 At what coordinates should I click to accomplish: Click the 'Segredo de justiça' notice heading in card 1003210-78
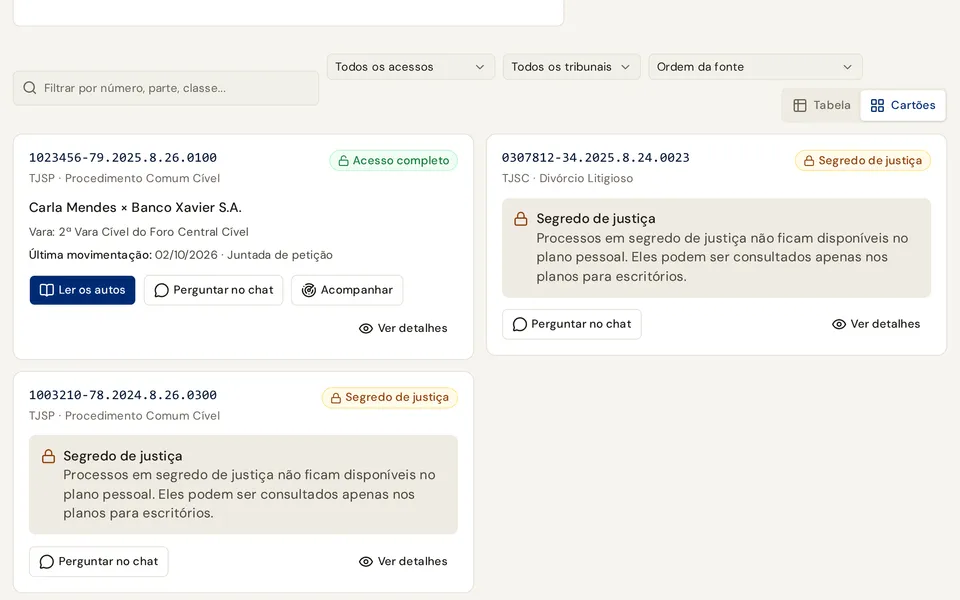point(123,456)
